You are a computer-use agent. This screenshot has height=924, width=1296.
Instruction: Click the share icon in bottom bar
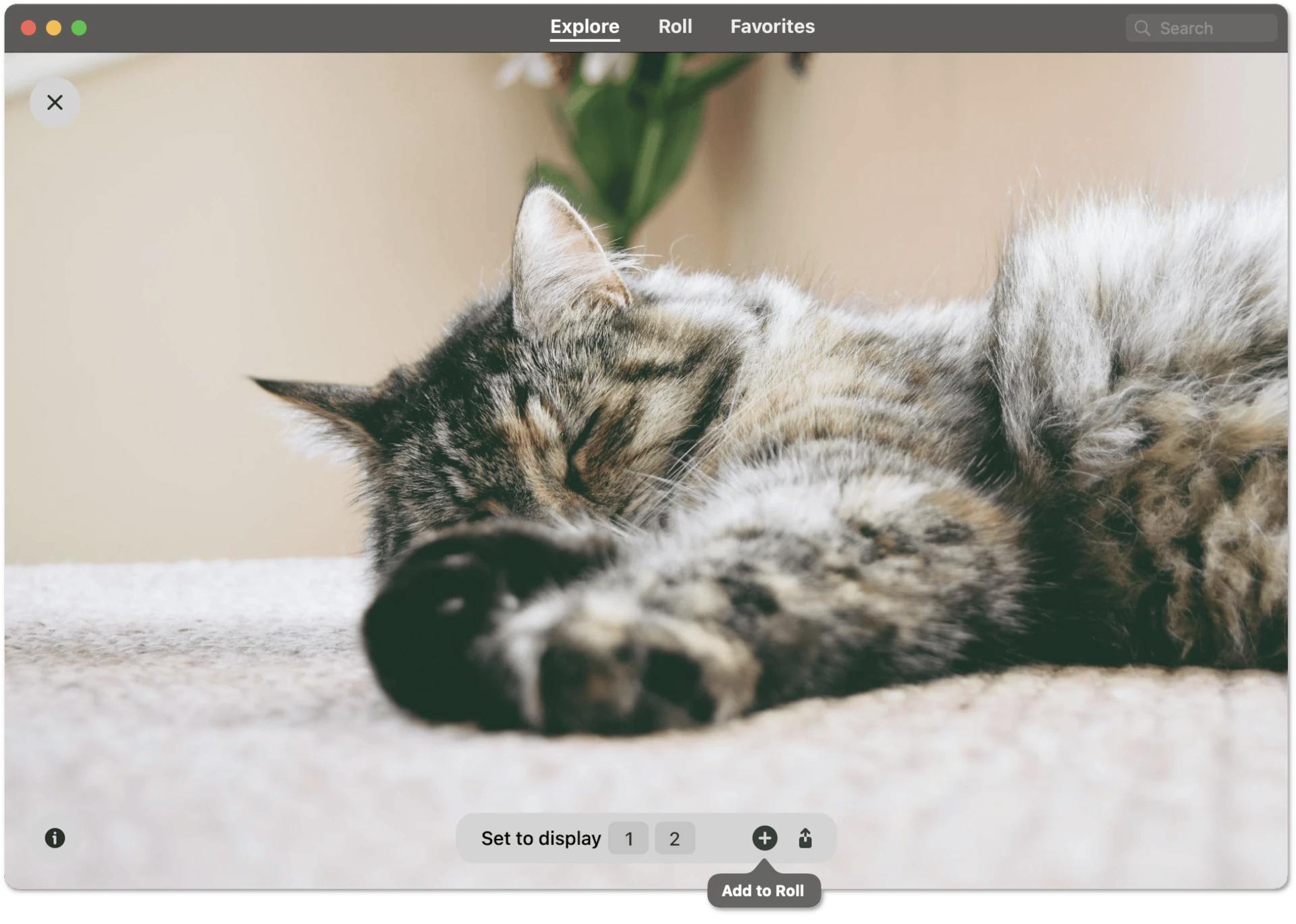click(805, 838)
